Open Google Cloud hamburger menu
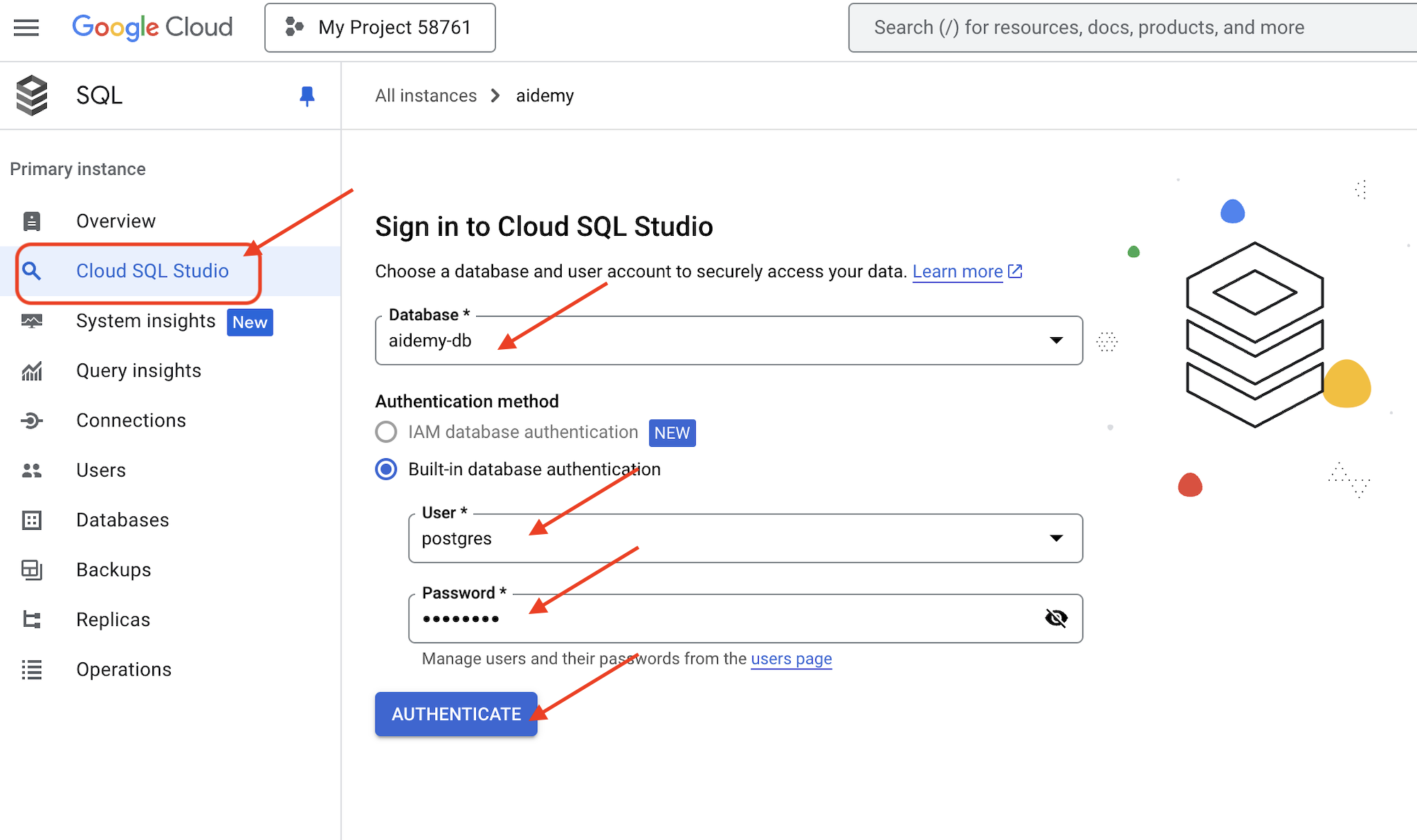 [x=26, y=27]
